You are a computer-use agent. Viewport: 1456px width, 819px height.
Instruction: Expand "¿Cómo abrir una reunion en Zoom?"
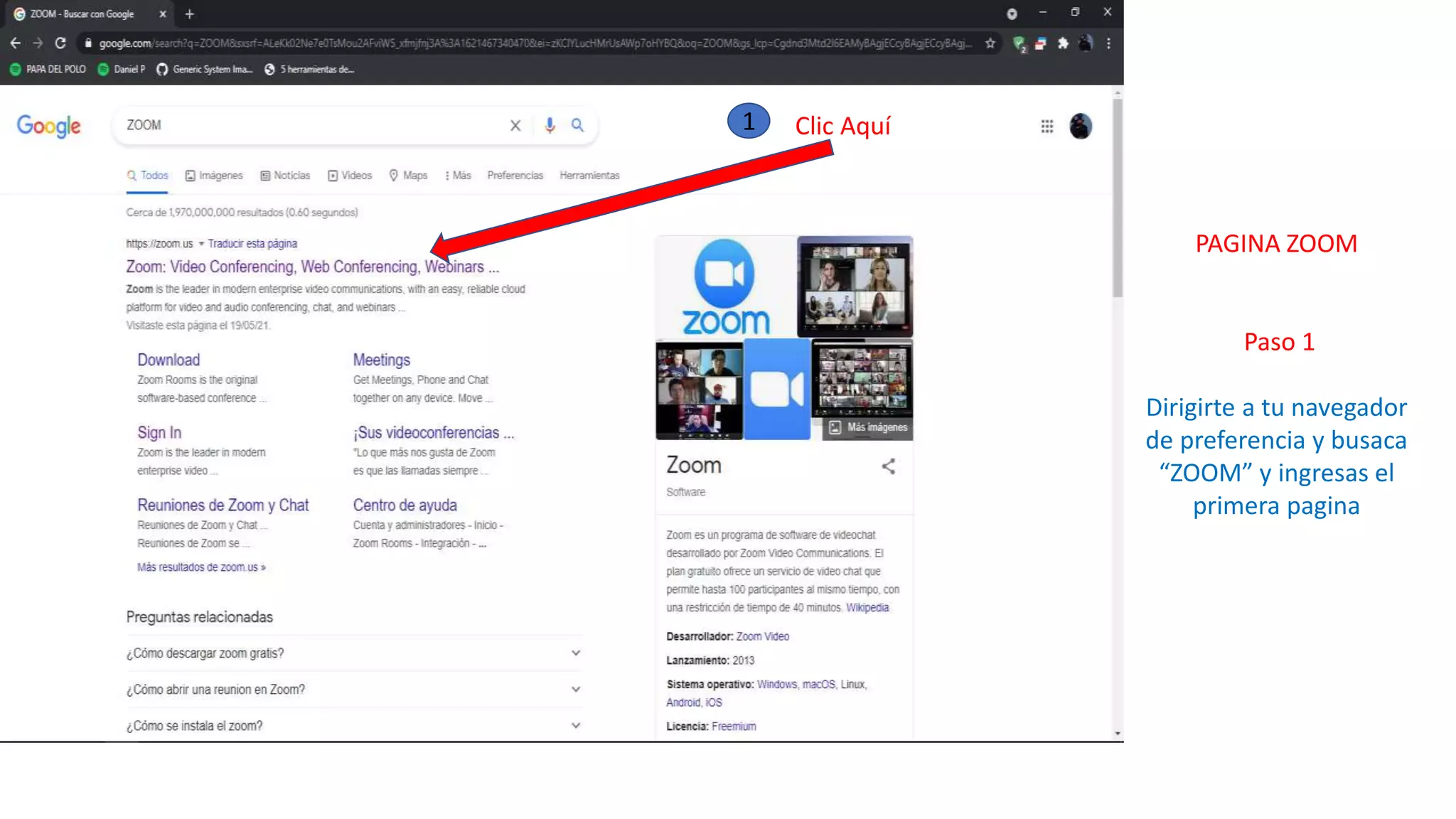pyautogui.click(x=575, y=689)
